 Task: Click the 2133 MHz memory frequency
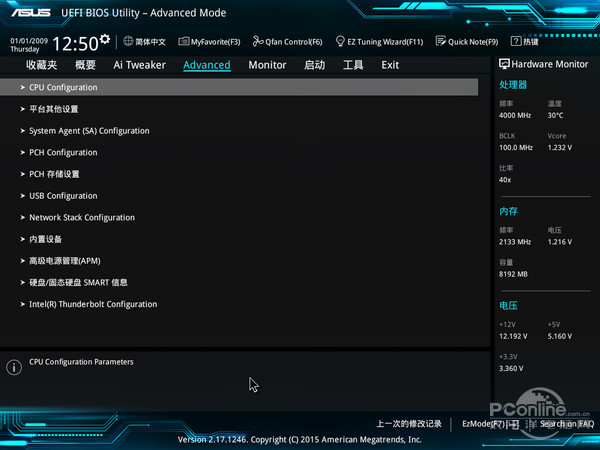point(515,242)
